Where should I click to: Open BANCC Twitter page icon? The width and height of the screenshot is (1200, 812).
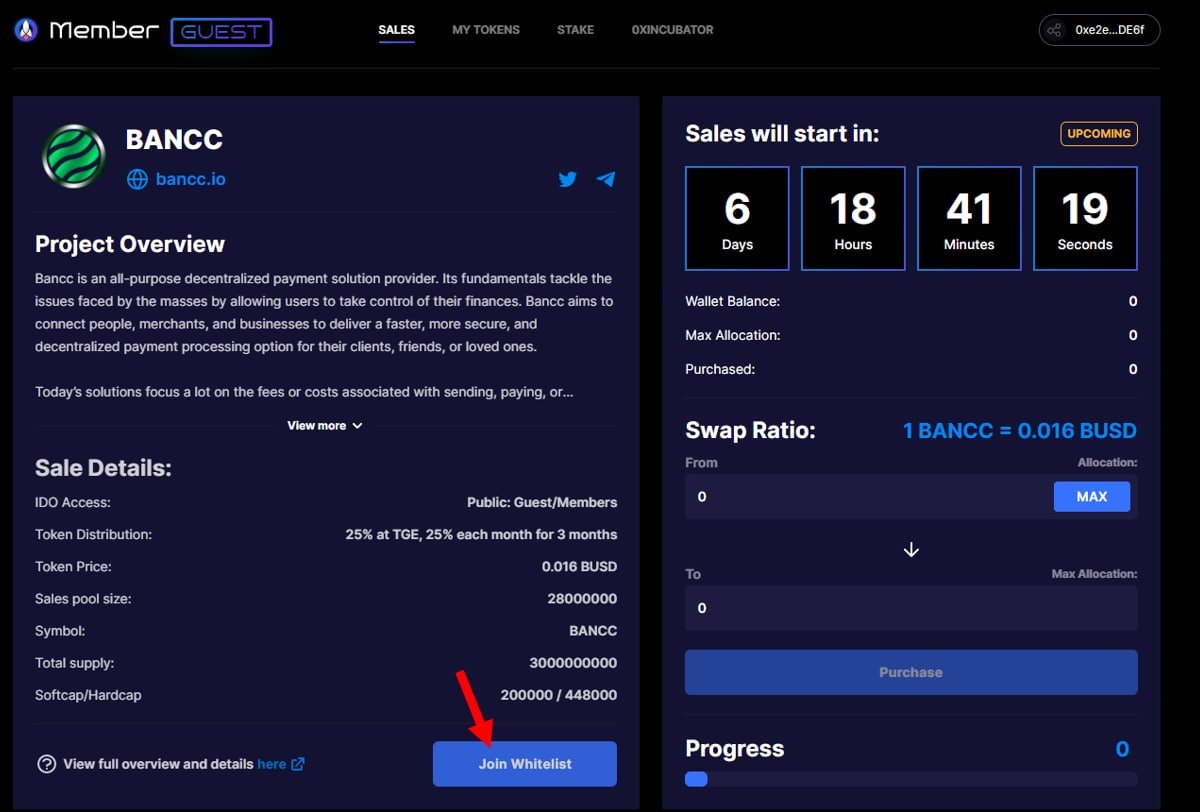pos(568,179)
